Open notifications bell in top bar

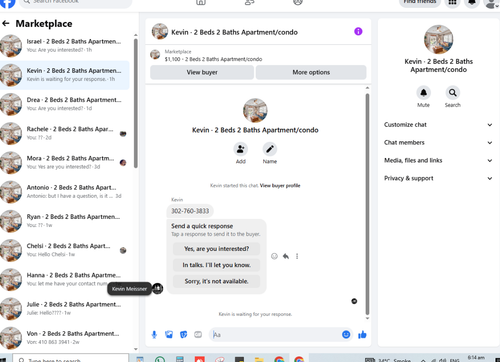coord(472,2)
